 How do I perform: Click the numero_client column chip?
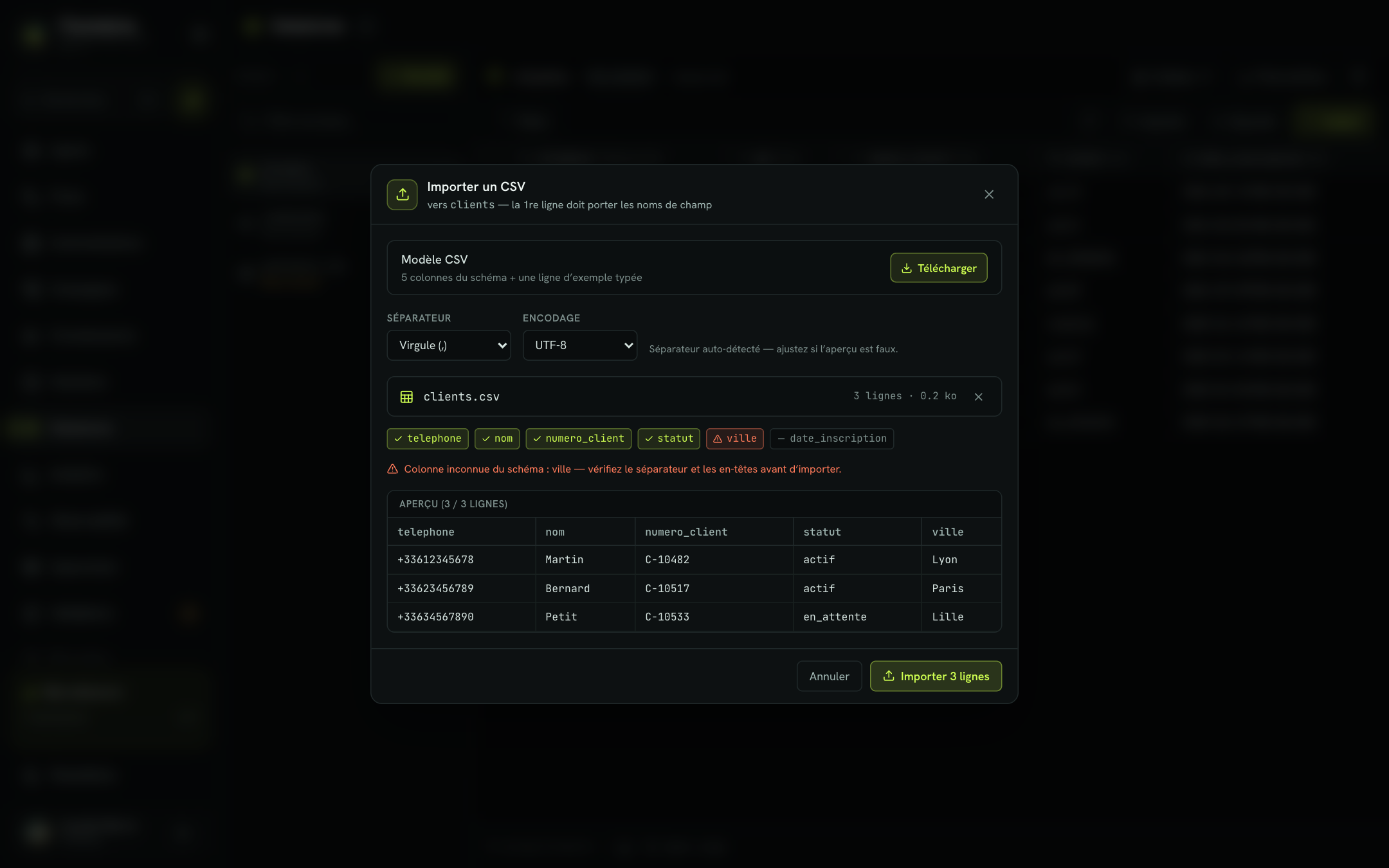[579, 439]
